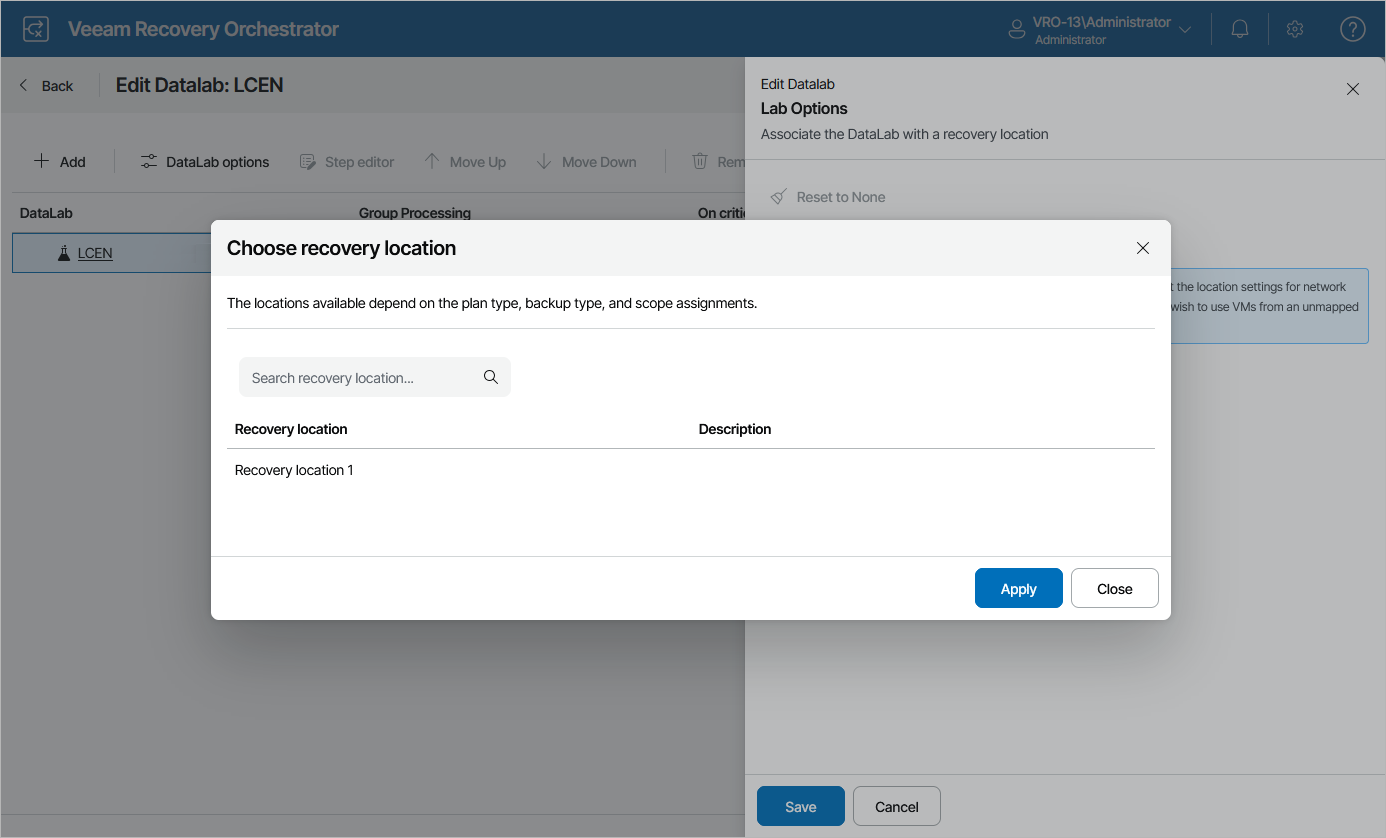
Task: Close the Lab Options side panel
Action: tap(1353, 89)
